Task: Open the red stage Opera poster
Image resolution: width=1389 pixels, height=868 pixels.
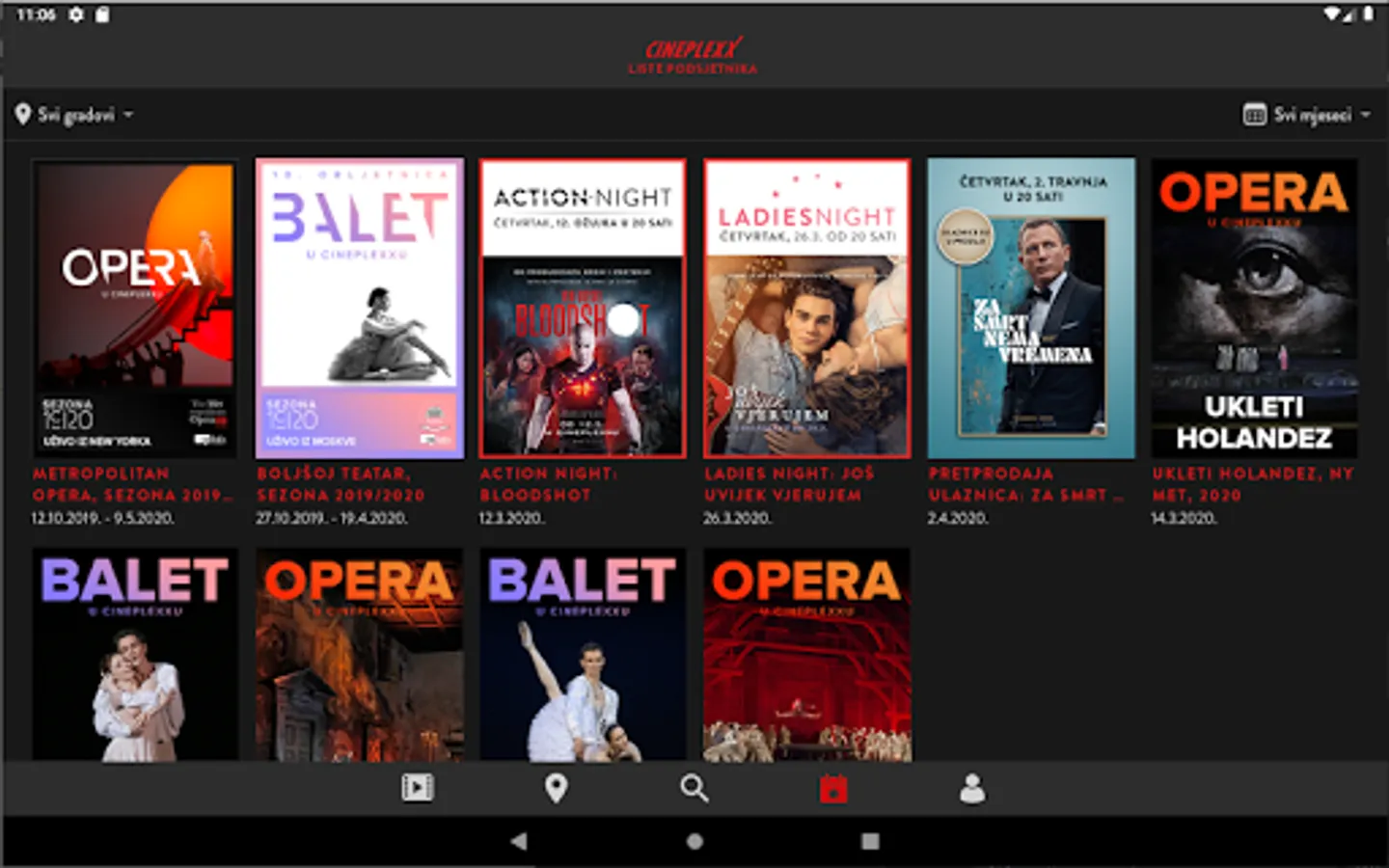Action: coord(806,656)
